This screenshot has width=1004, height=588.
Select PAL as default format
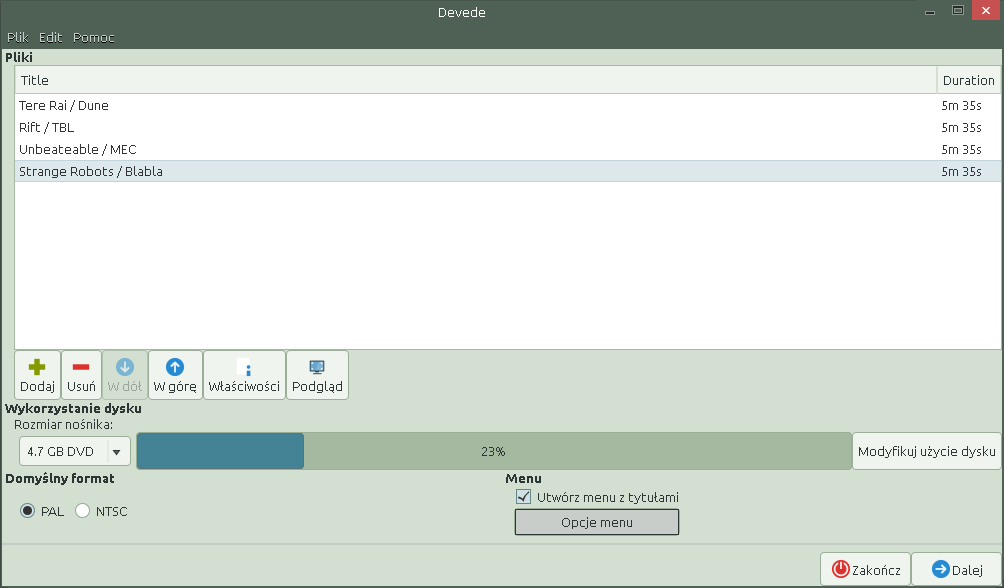click(x=28, y=511)
